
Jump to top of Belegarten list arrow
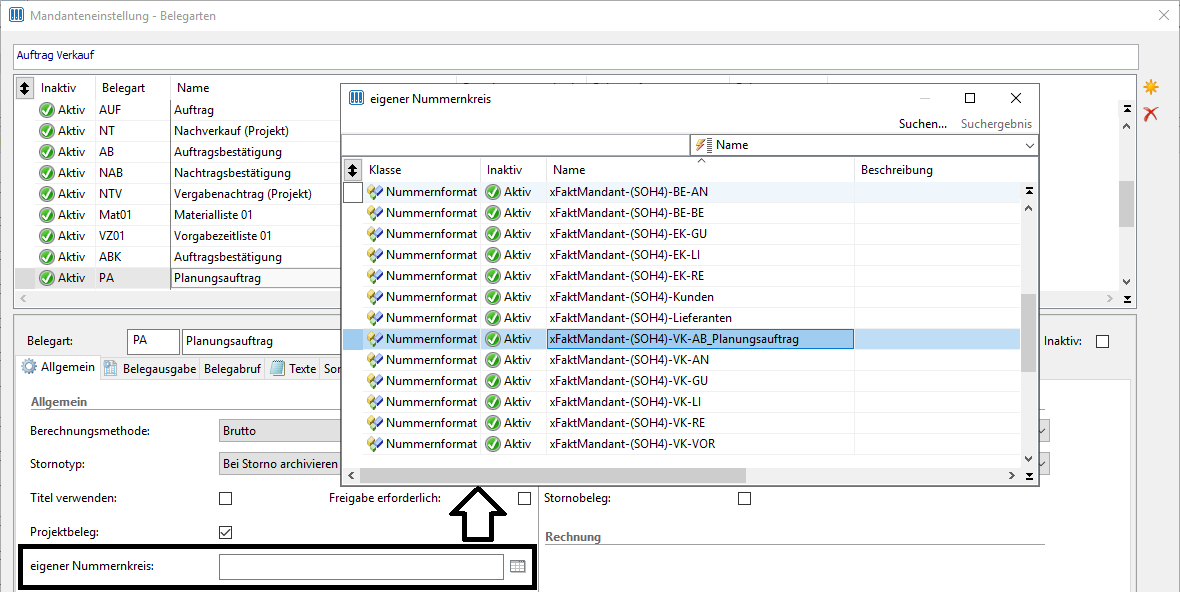[1127, 109]
